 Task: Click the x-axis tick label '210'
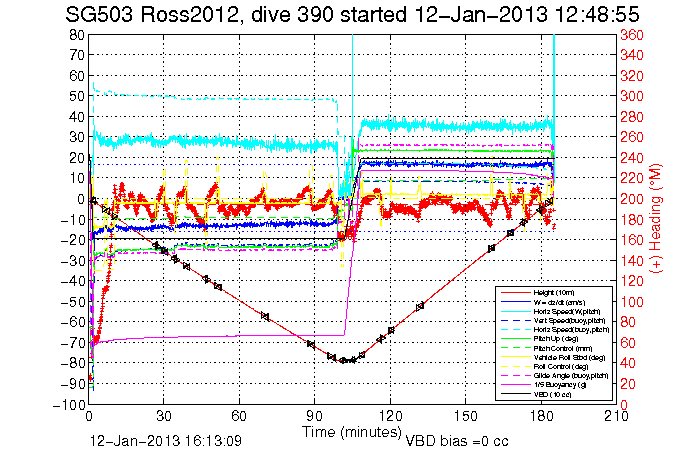(616, 416)
